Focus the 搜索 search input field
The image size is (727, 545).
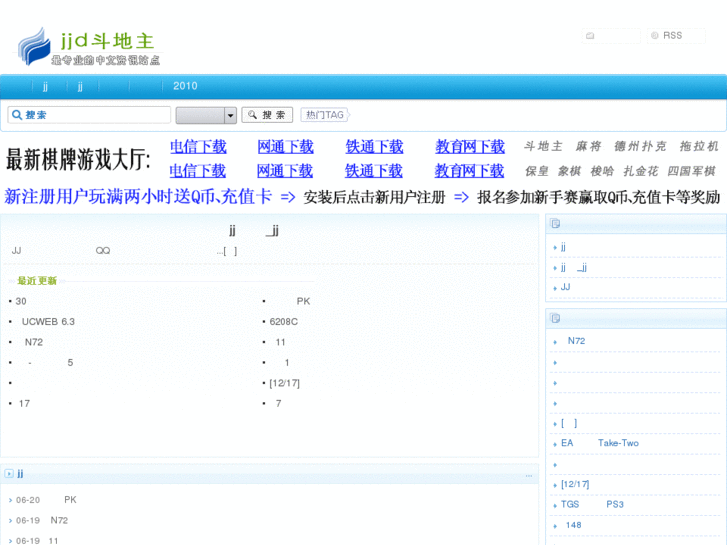coord(89,115)
